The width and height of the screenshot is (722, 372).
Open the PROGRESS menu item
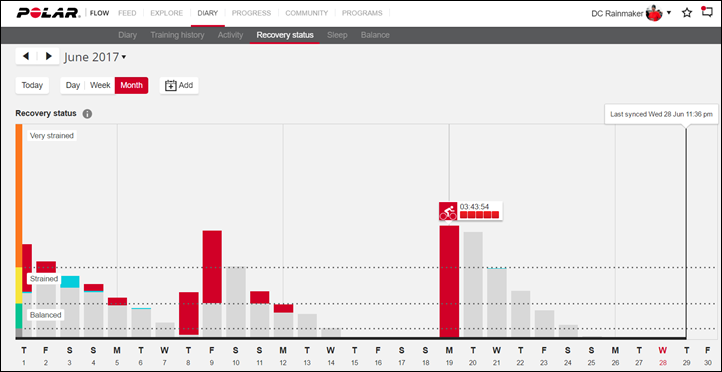[x=251, y=13]
